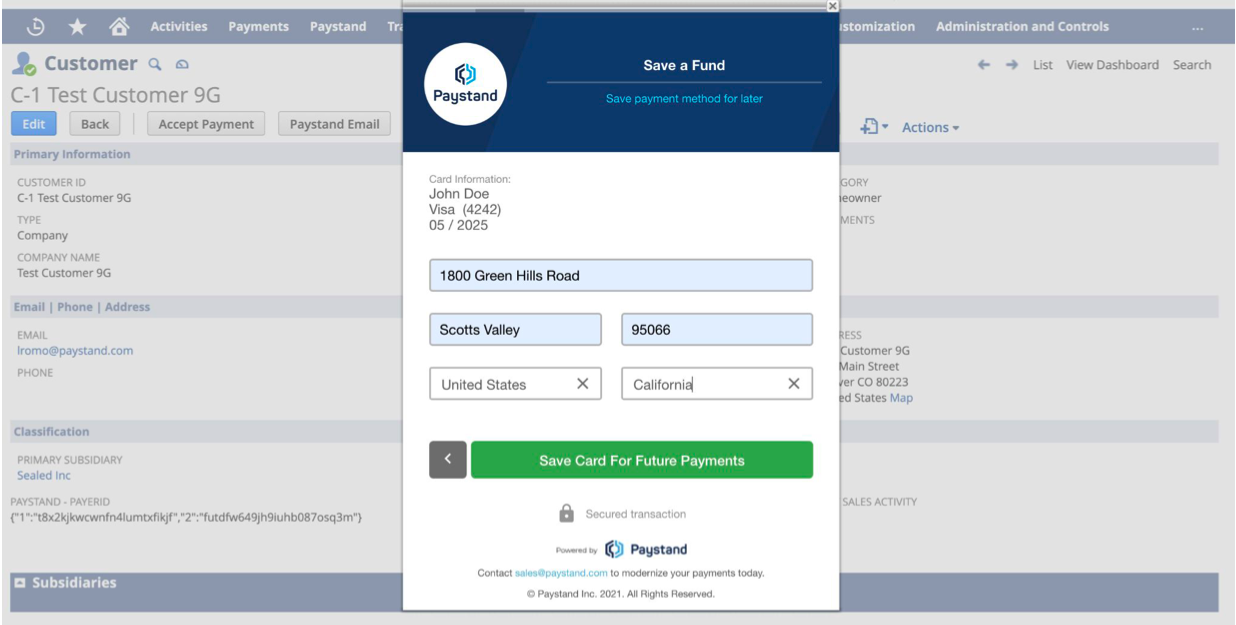Click the List link
The image size is (1236, 625).
pyautogui.click(x=1043, y=65)
